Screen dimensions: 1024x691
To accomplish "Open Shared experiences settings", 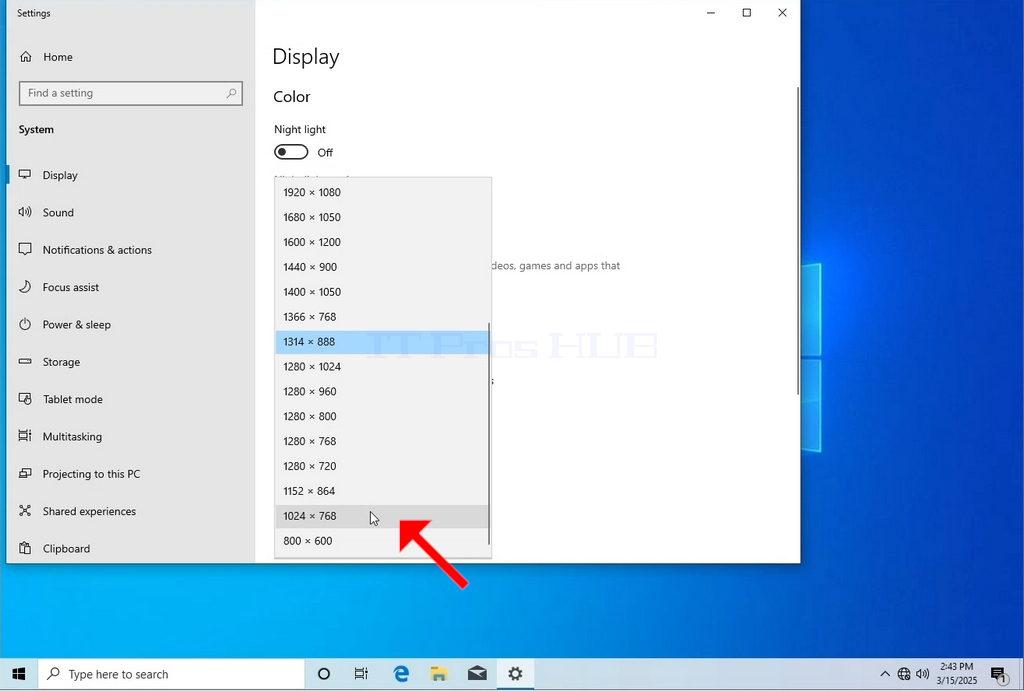I will [89, 511].
